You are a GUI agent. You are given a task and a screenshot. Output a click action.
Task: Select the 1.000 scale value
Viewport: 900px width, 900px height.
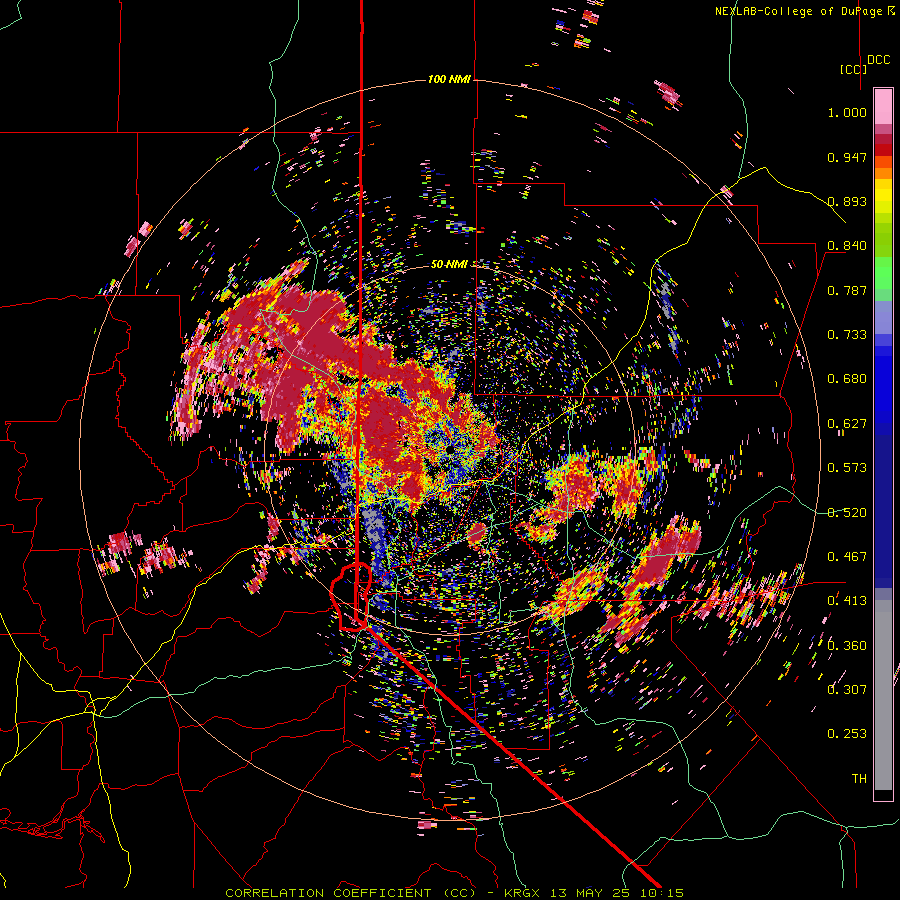point(847,112)
